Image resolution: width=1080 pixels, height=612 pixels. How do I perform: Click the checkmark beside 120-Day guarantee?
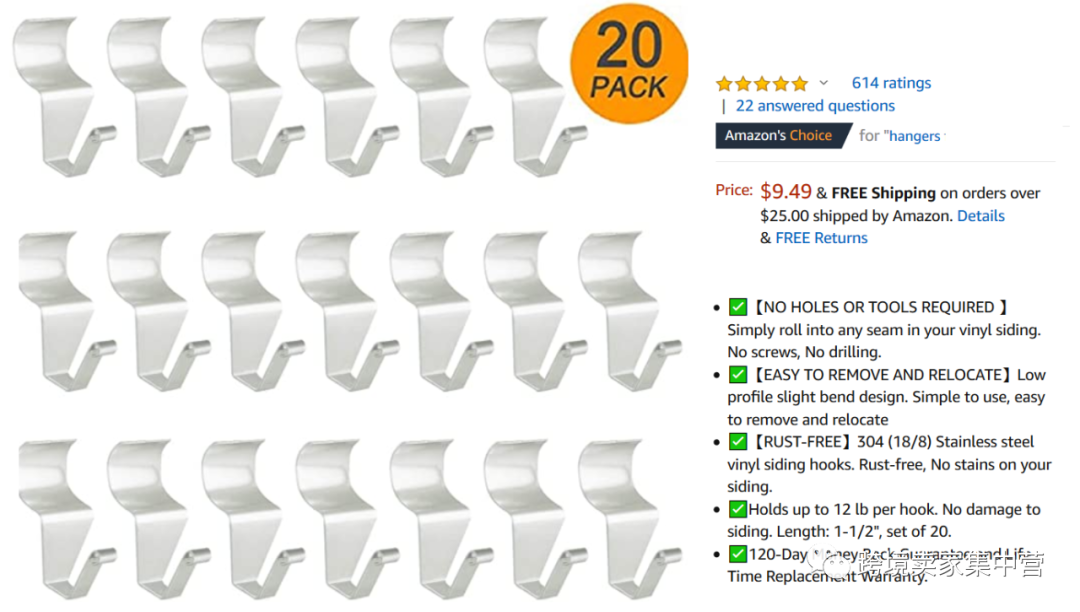click(x=738, y=554)
